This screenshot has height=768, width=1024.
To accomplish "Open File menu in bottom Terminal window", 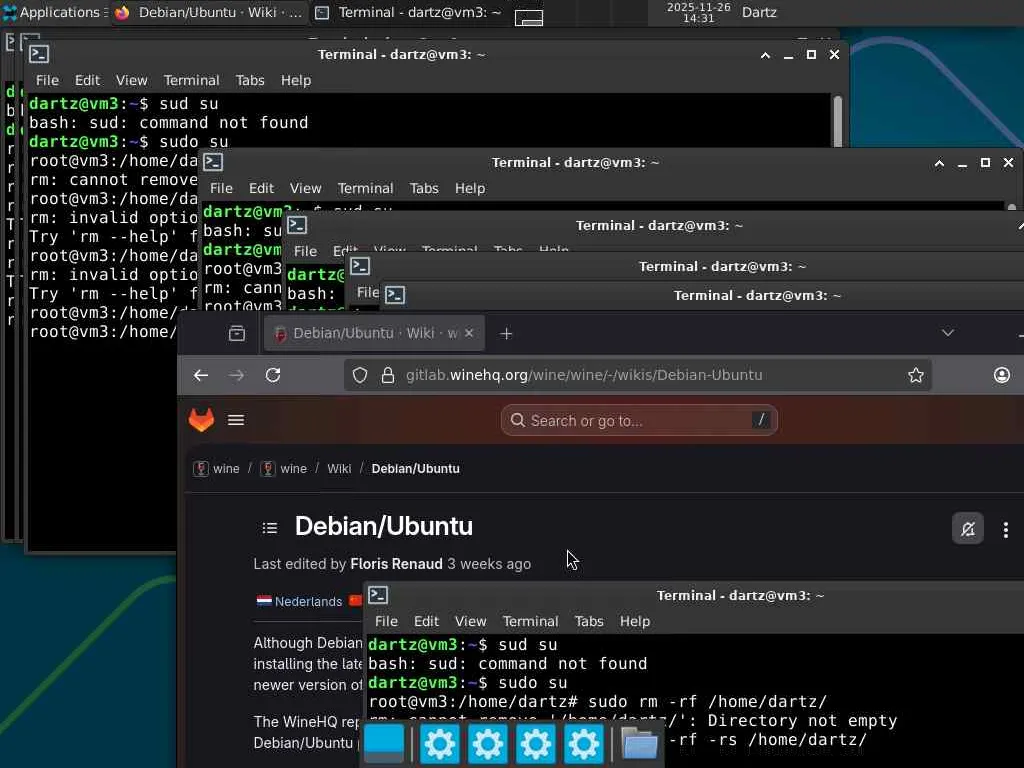I will click(x=386, y=621).
